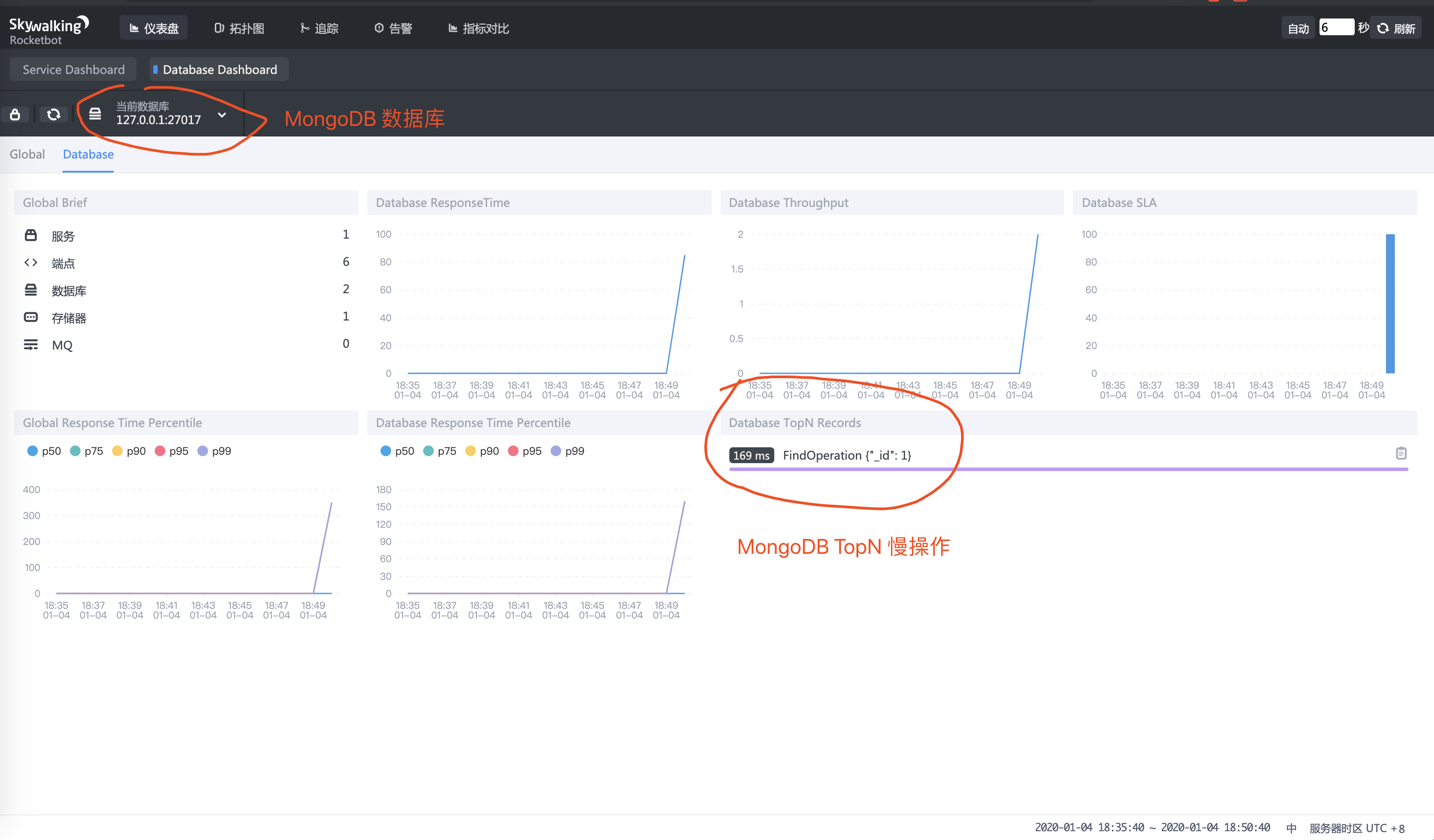The width and height of the screenshot is (1434, 840).
Task: Switch language with the 中 button
Action: pyautogui.click(x=1291, y=828)
